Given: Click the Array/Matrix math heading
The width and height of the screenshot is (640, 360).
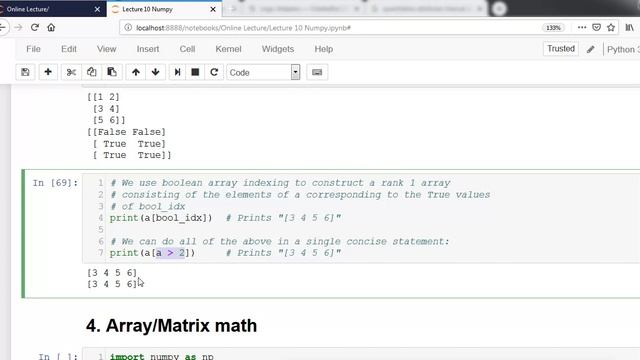Looking at the screenshot, I should 171,326.
